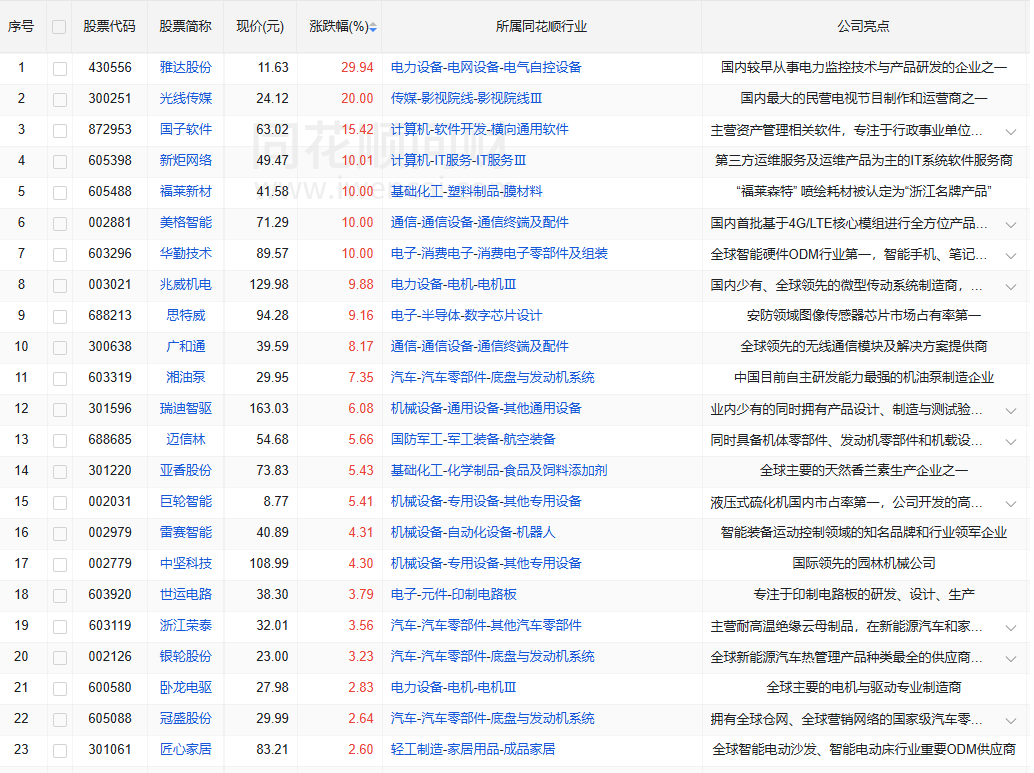Image resolution: width=1034 pixels, height=773 pixels.
Task: Open stock link 卧龙电驱
Action: 186,687
